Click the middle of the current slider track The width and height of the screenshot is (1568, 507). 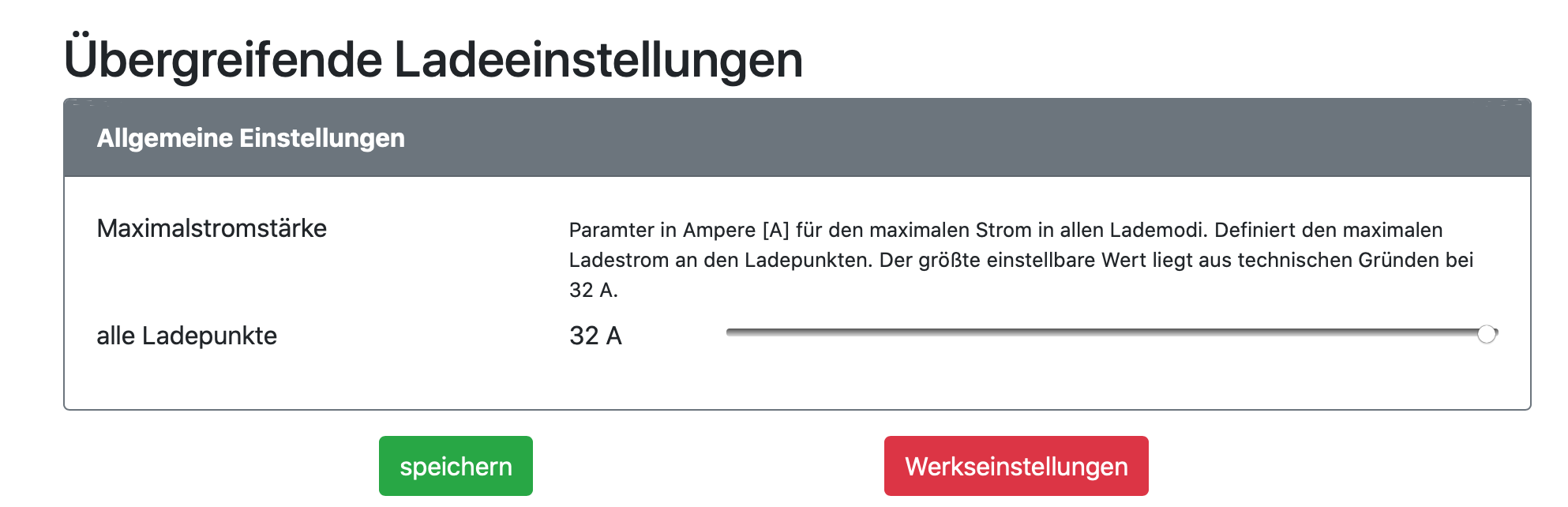1112,333
